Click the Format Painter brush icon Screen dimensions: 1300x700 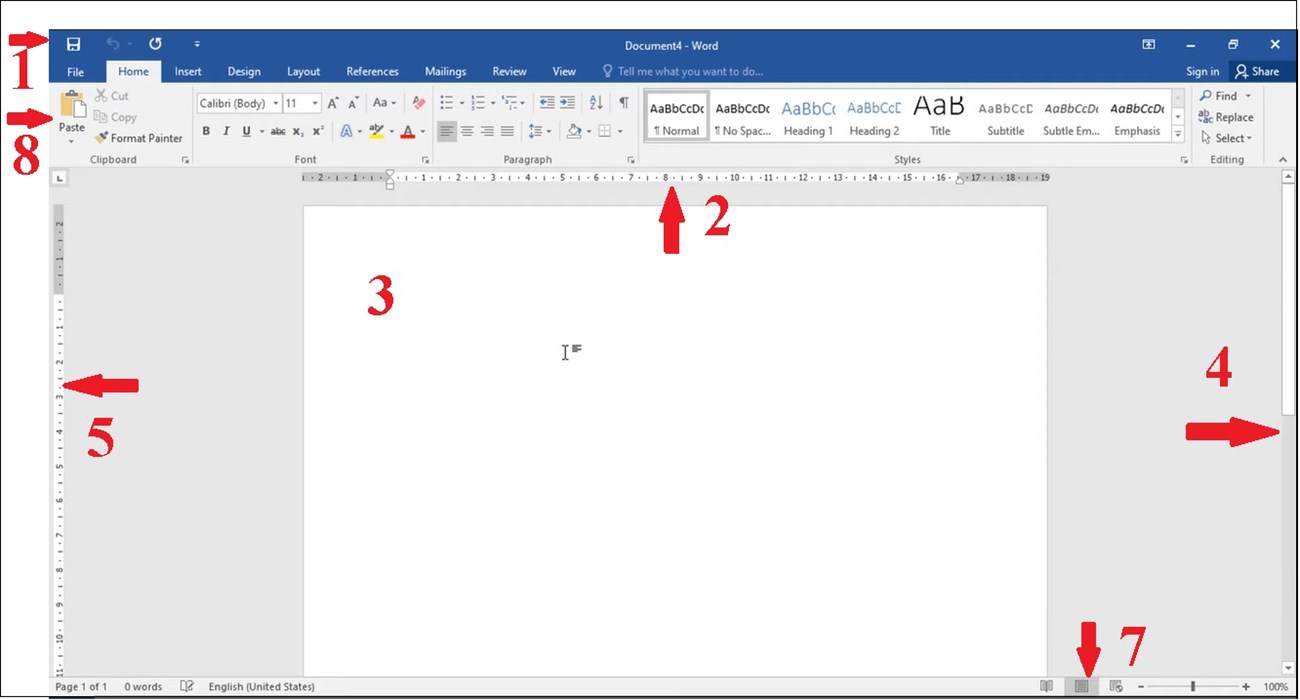click(101, 138)
